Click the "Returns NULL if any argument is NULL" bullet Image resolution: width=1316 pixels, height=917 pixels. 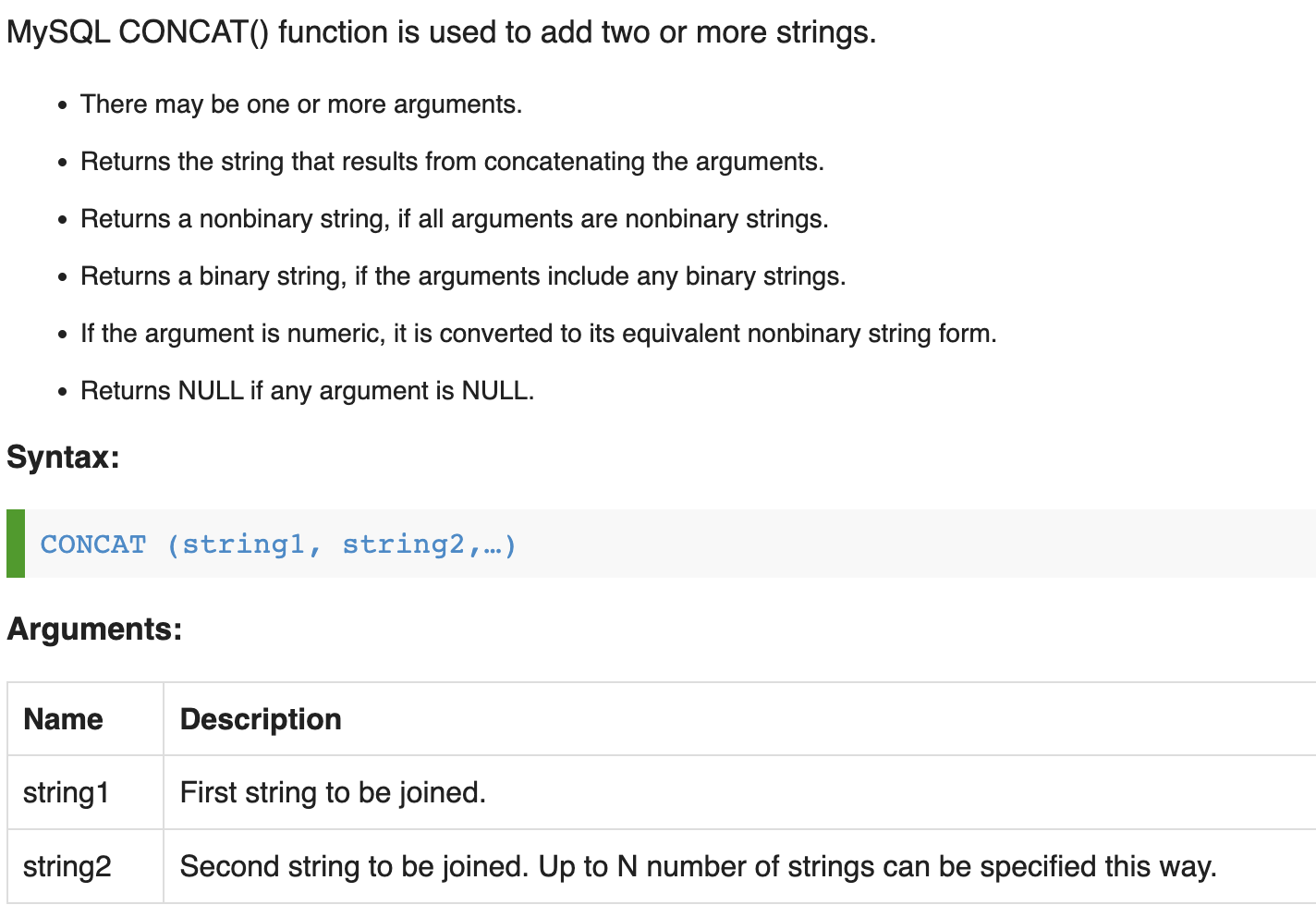[x=307, y=391]
